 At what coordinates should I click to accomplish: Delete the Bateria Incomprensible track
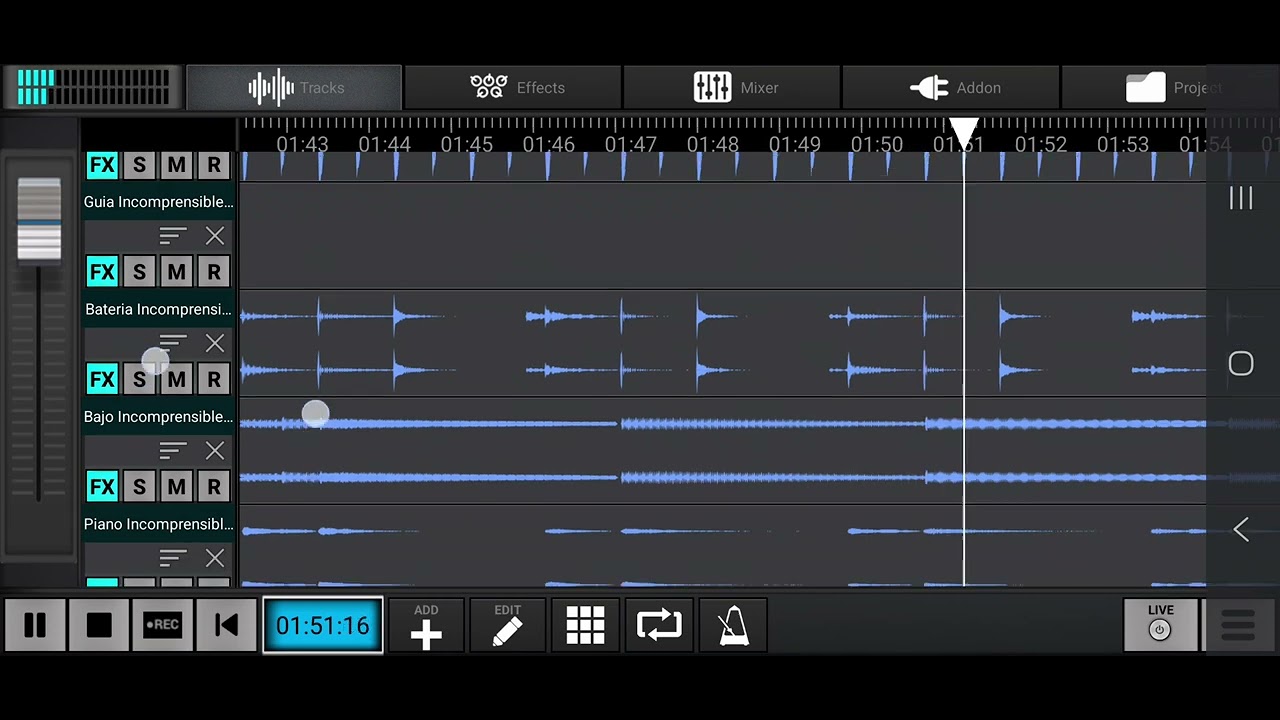click(x=215, y=343)
